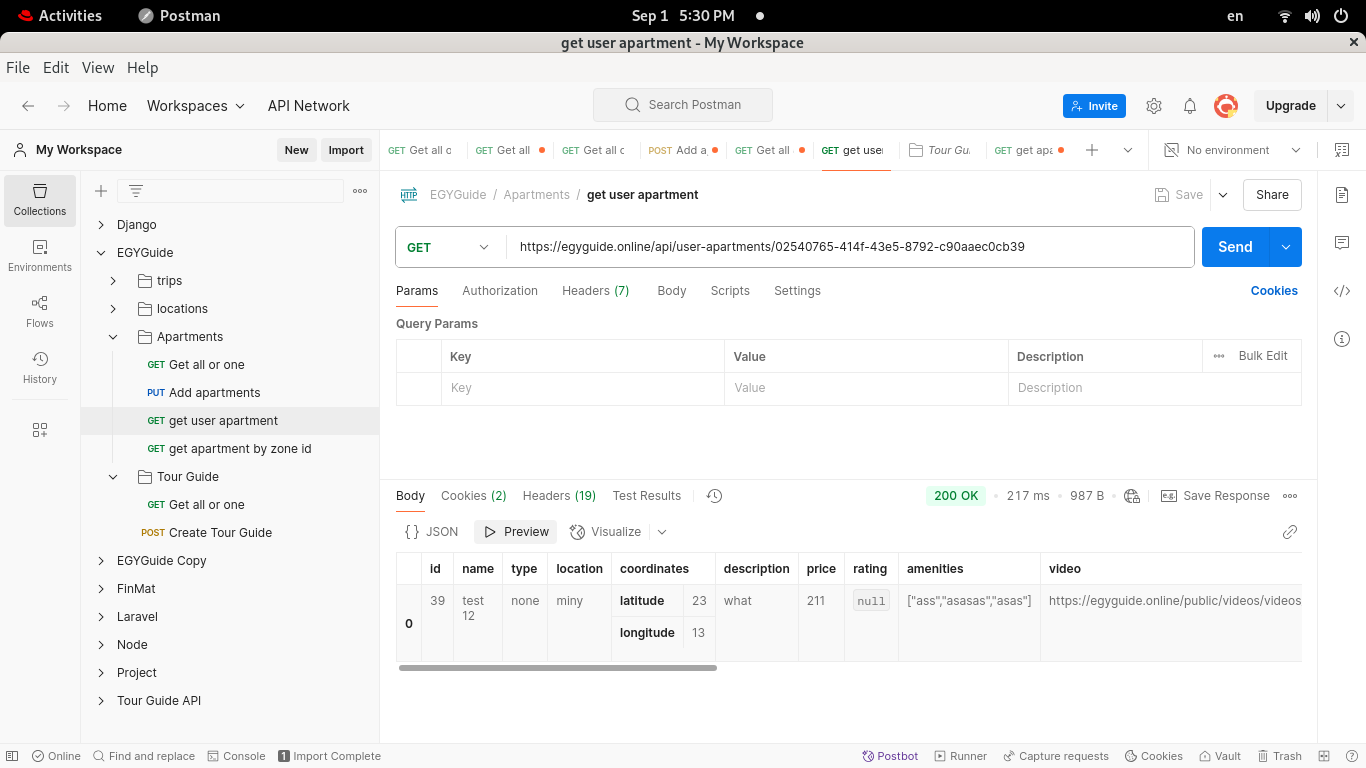
Task: Click the Invite button
Action: 1094,106
